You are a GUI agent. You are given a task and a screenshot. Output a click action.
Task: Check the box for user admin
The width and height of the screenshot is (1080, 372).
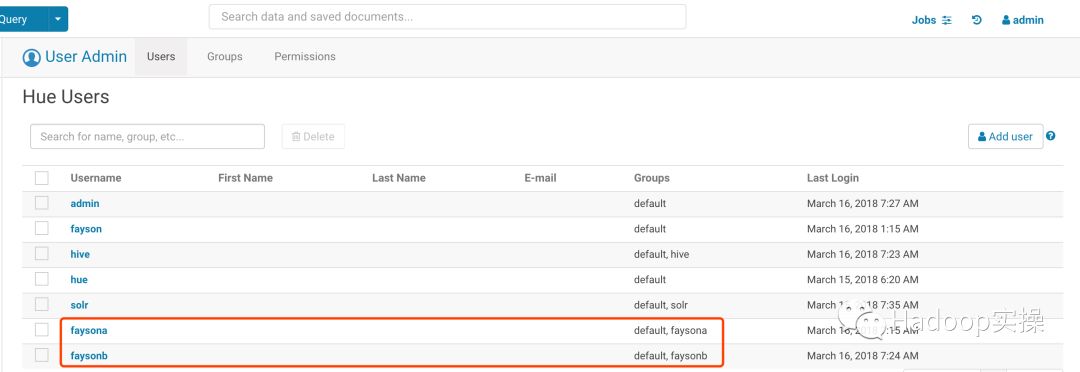pyautogui.click(x=42, y=203)
